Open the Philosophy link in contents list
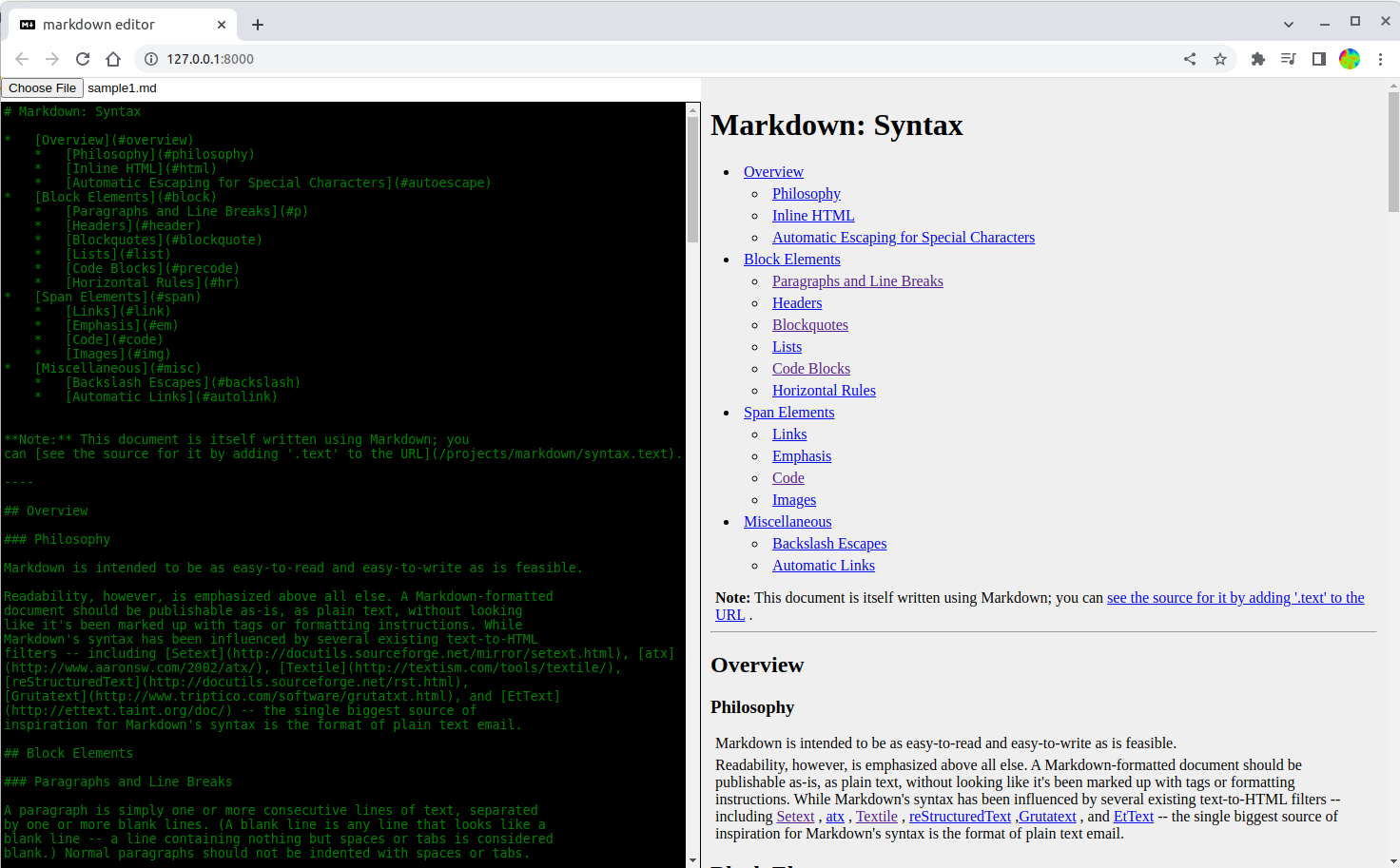Screen dimensions: 1400x868 point(807,194)
